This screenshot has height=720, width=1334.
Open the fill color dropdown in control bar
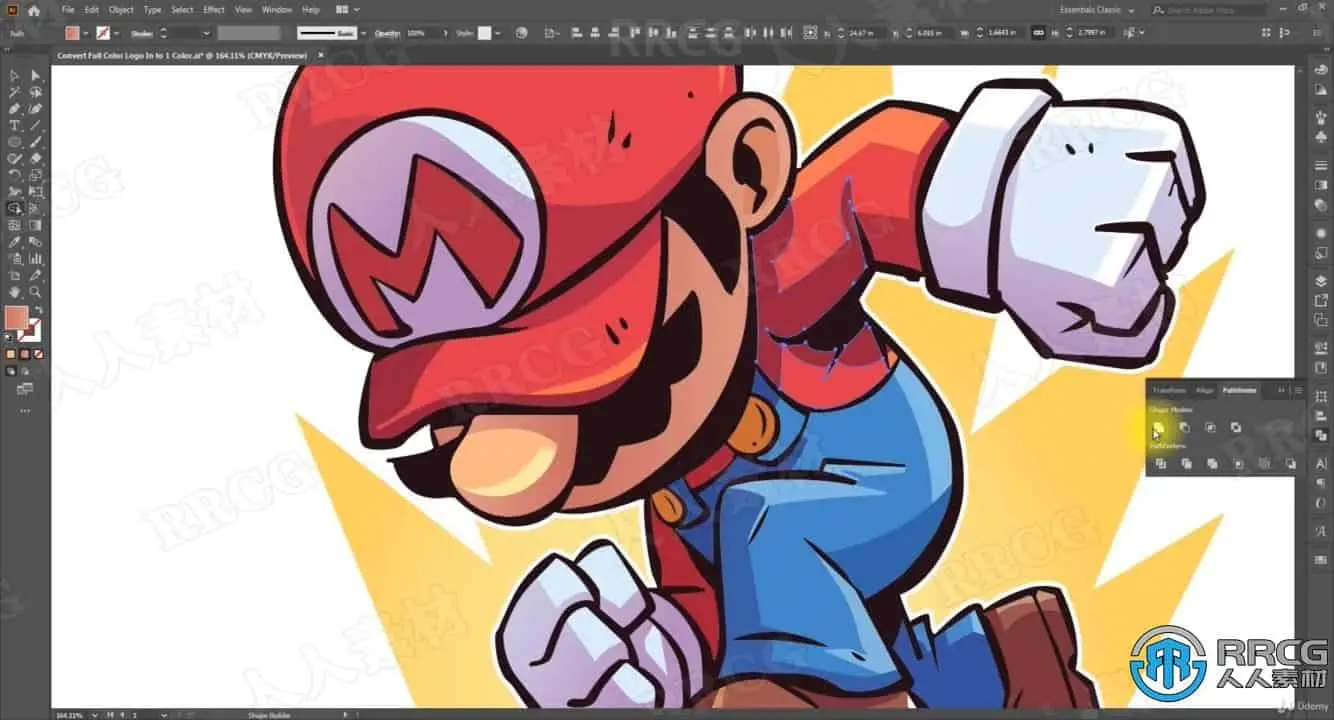click(87, 33)
